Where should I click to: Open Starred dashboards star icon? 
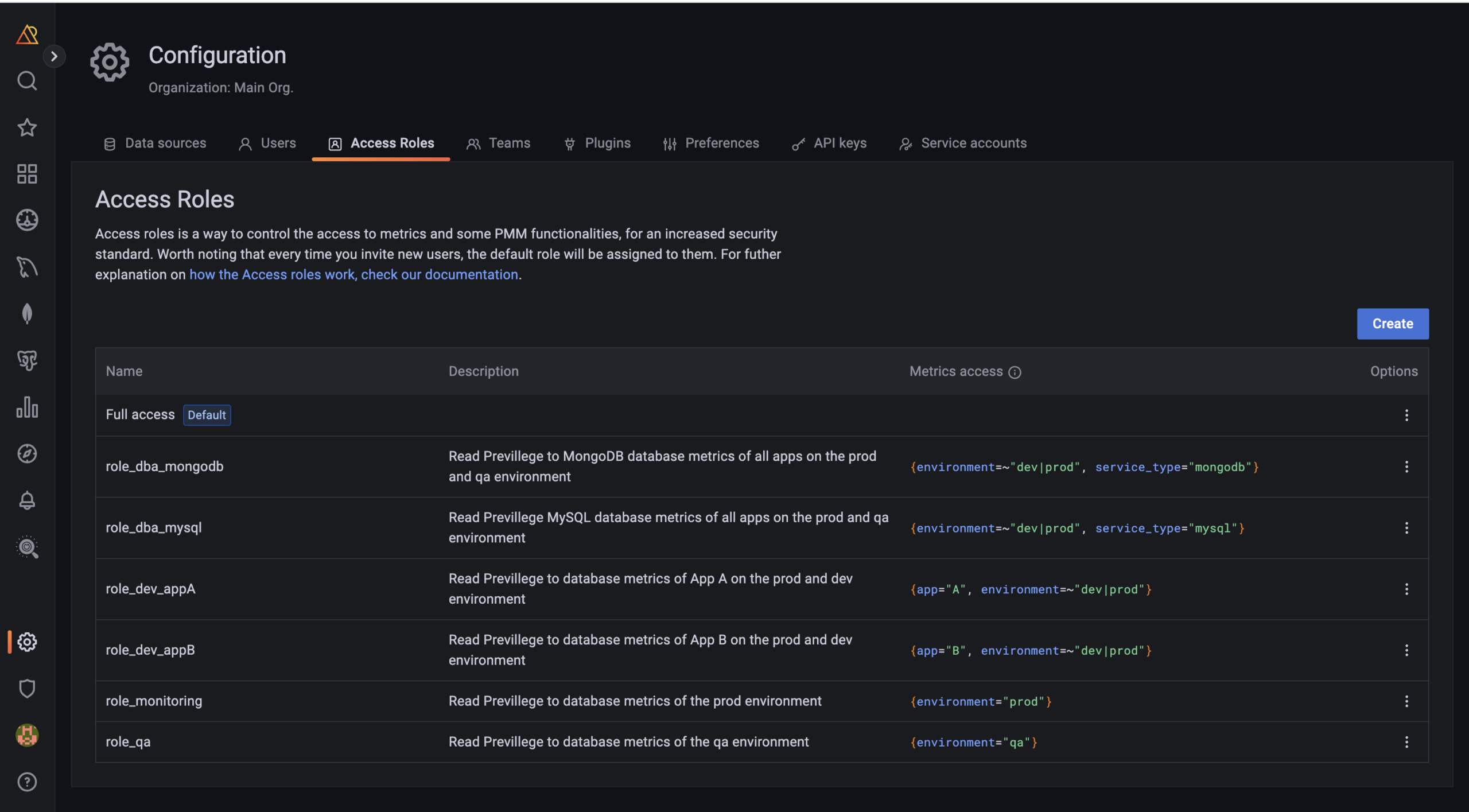(27, 127)
